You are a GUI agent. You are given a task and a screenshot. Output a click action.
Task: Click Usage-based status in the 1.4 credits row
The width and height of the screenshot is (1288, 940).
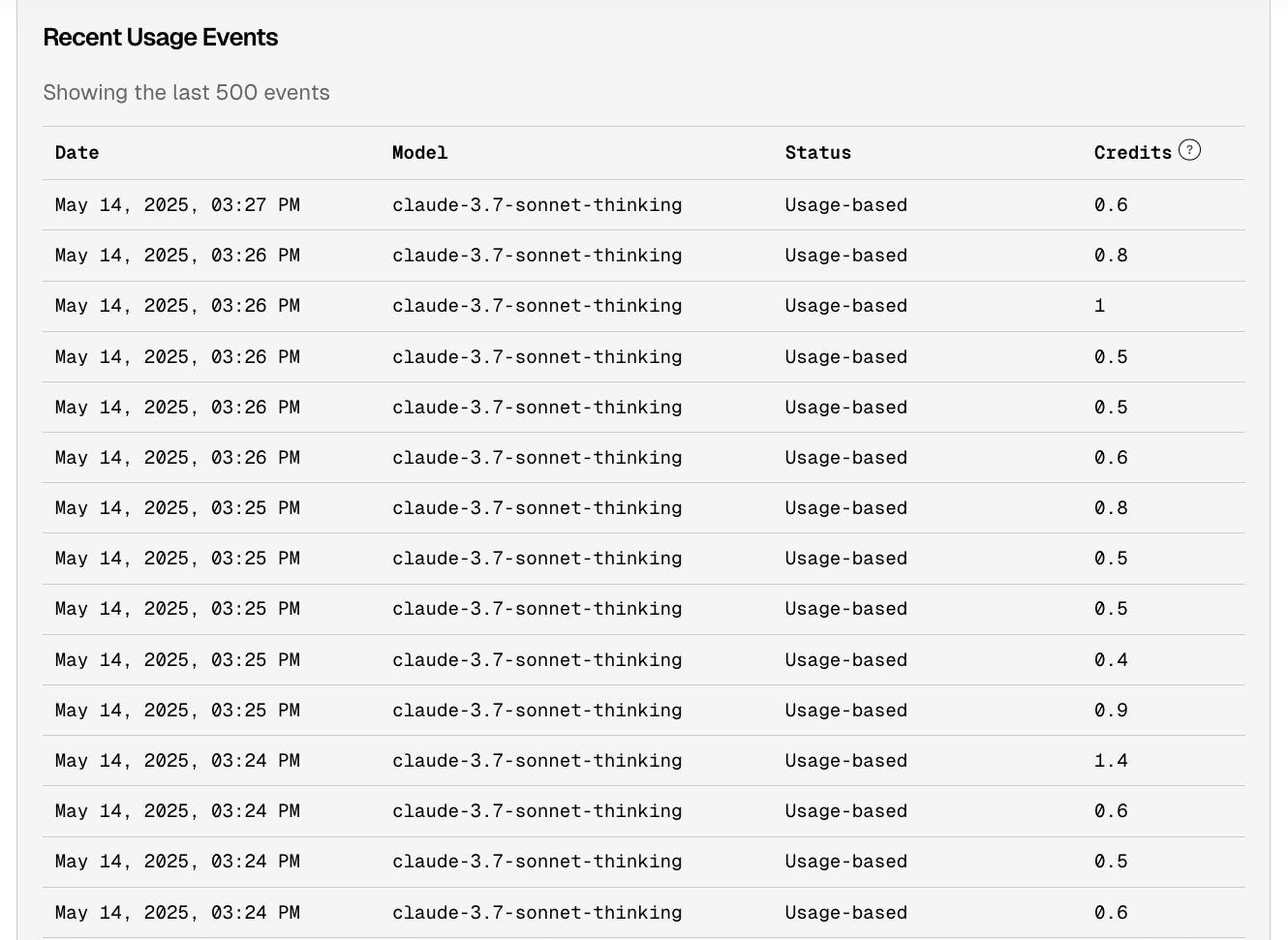click(x=845, y=761)
